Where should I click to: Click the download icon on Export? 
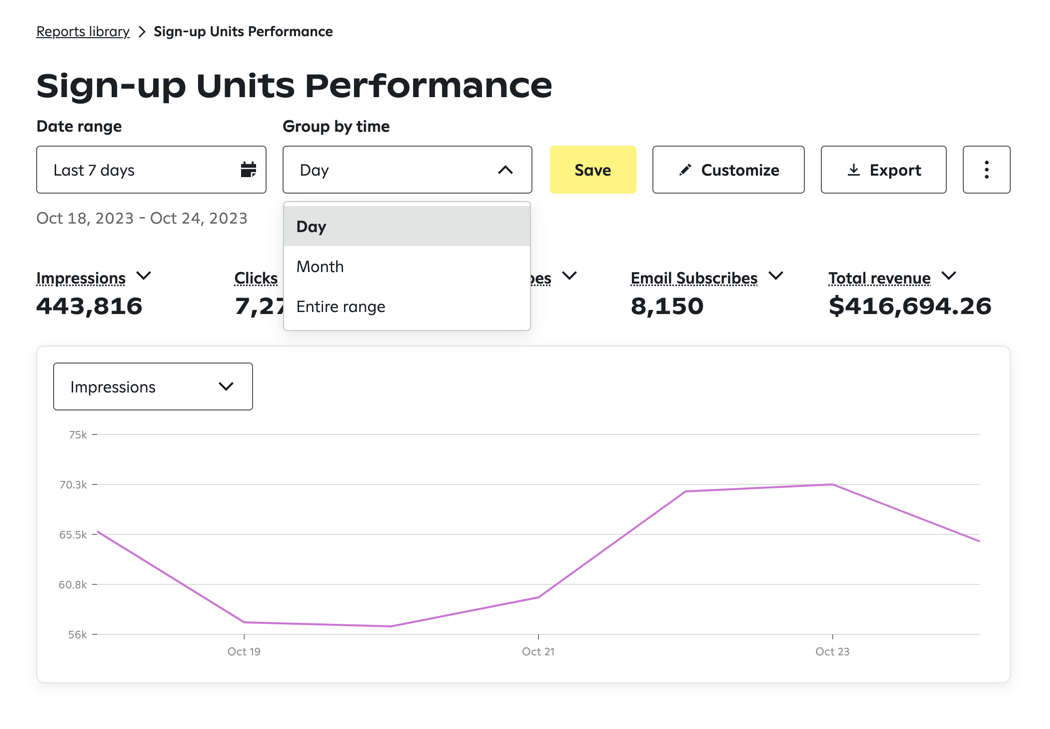[853, 170]
